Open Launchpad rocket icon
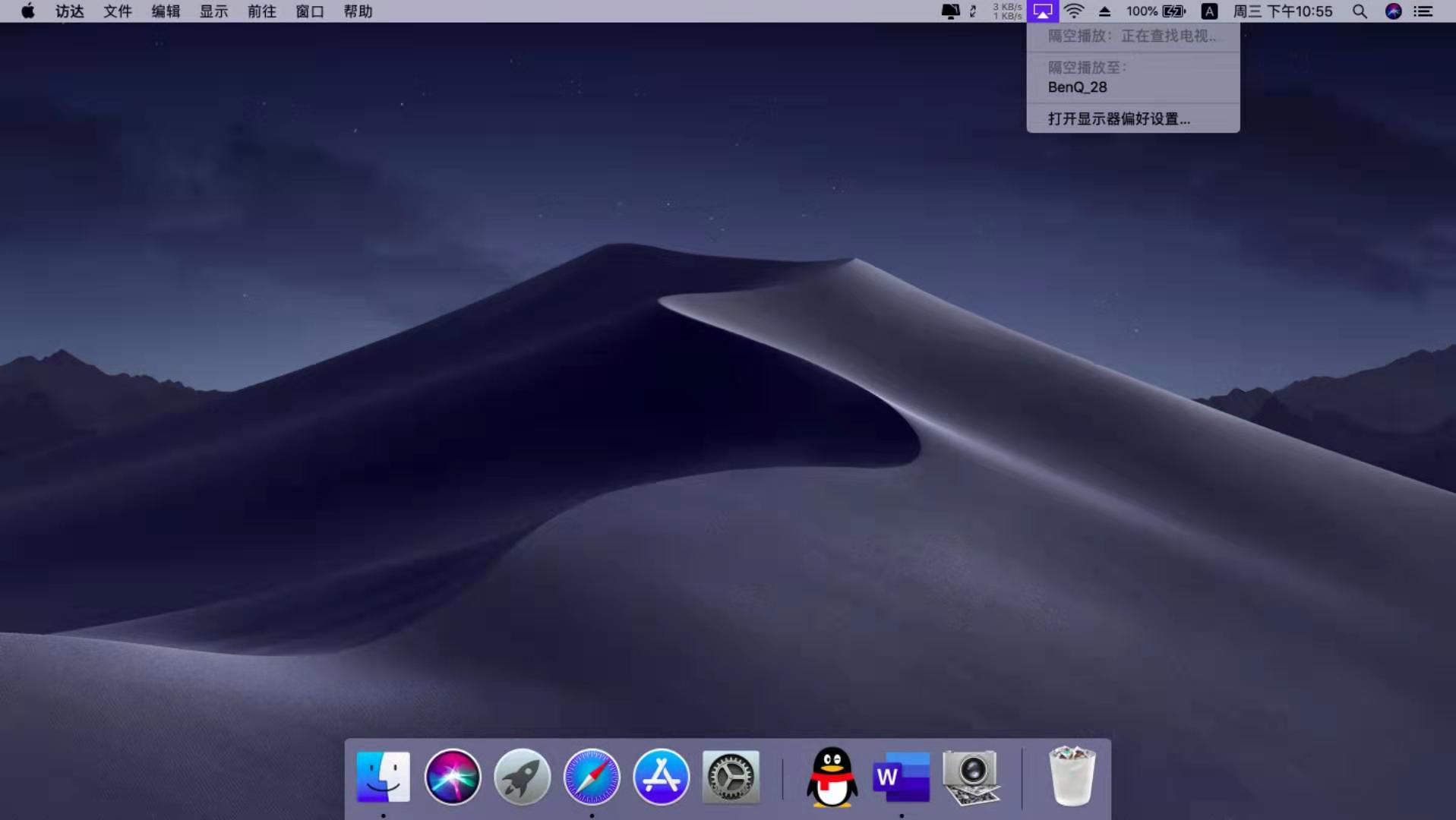This screenshot has height=820, width=1456. (522, 777)
